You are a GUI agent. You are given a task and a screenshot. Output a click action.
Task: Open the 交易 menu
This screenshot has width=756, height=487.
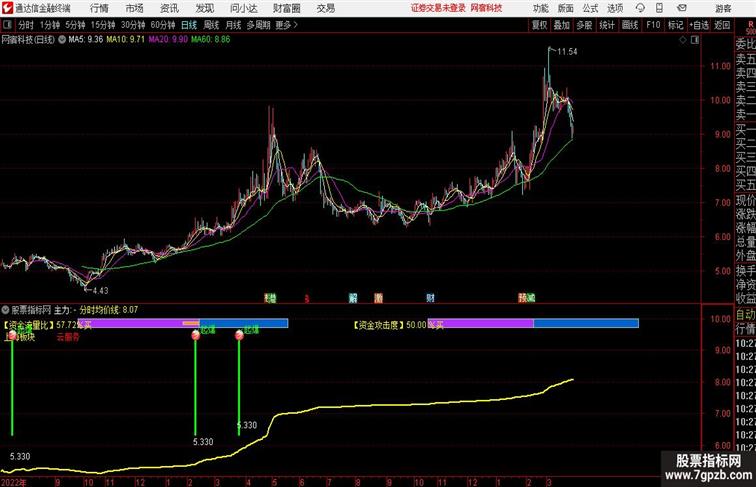pos(325,8)
